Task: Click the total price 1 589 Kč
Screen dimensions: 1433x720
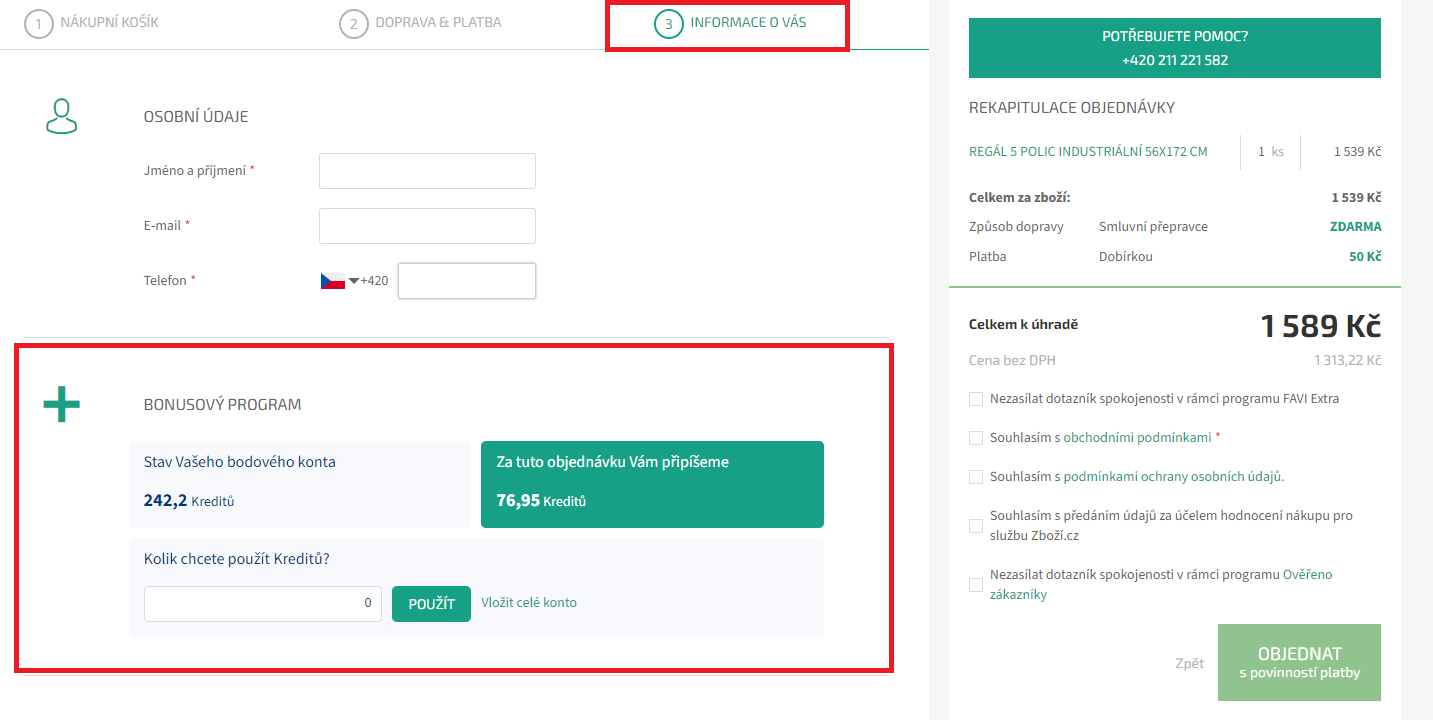Action: [1321, 326]
